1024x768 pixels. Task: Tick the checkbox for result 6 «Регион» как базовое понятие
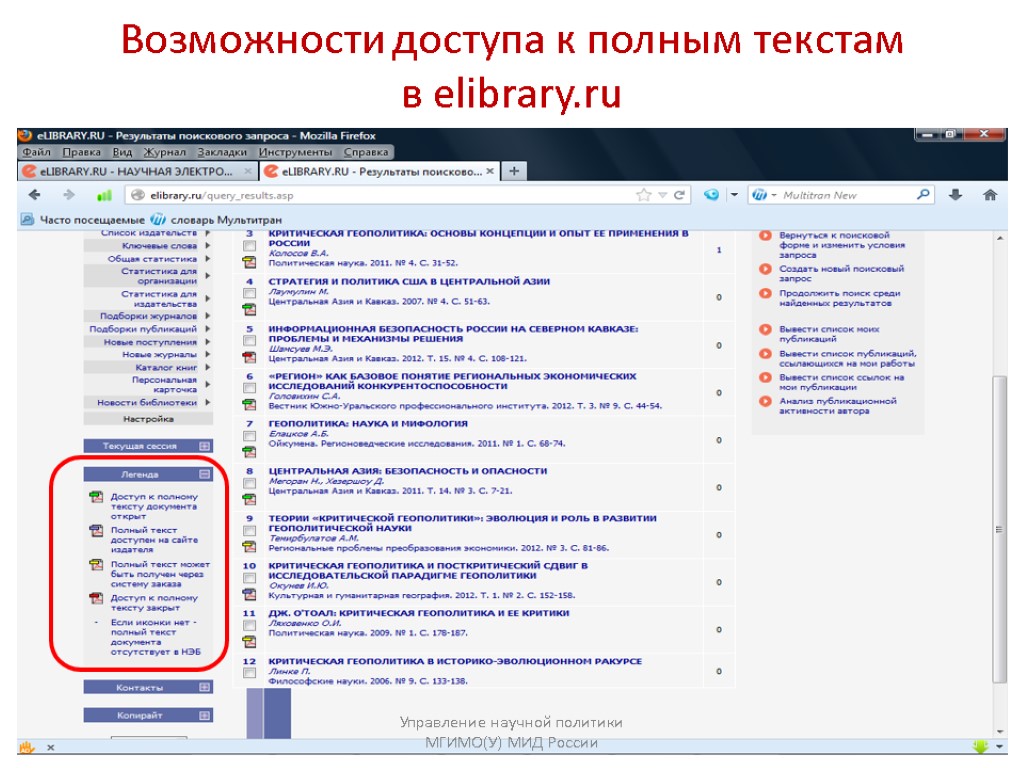click(x=249, y=388)
